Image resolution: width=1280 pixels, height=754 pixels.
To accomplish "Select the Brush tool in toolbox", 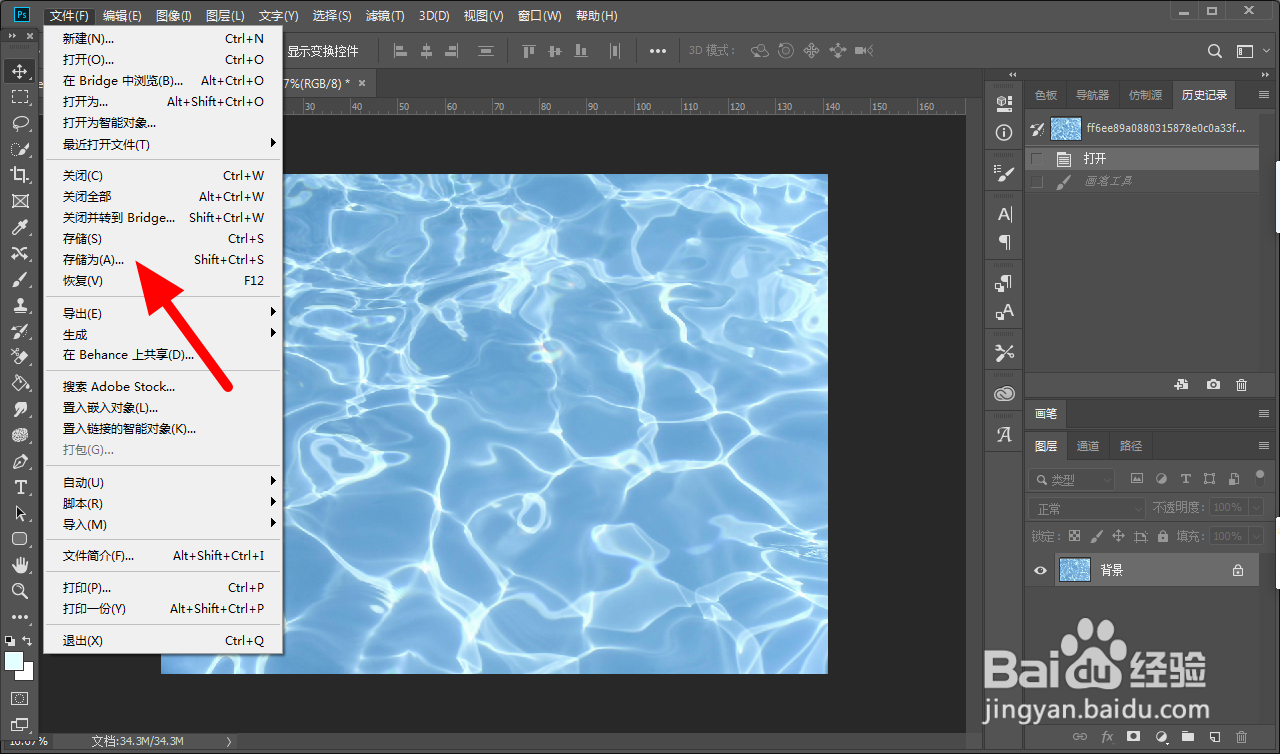I will [19, 279].
